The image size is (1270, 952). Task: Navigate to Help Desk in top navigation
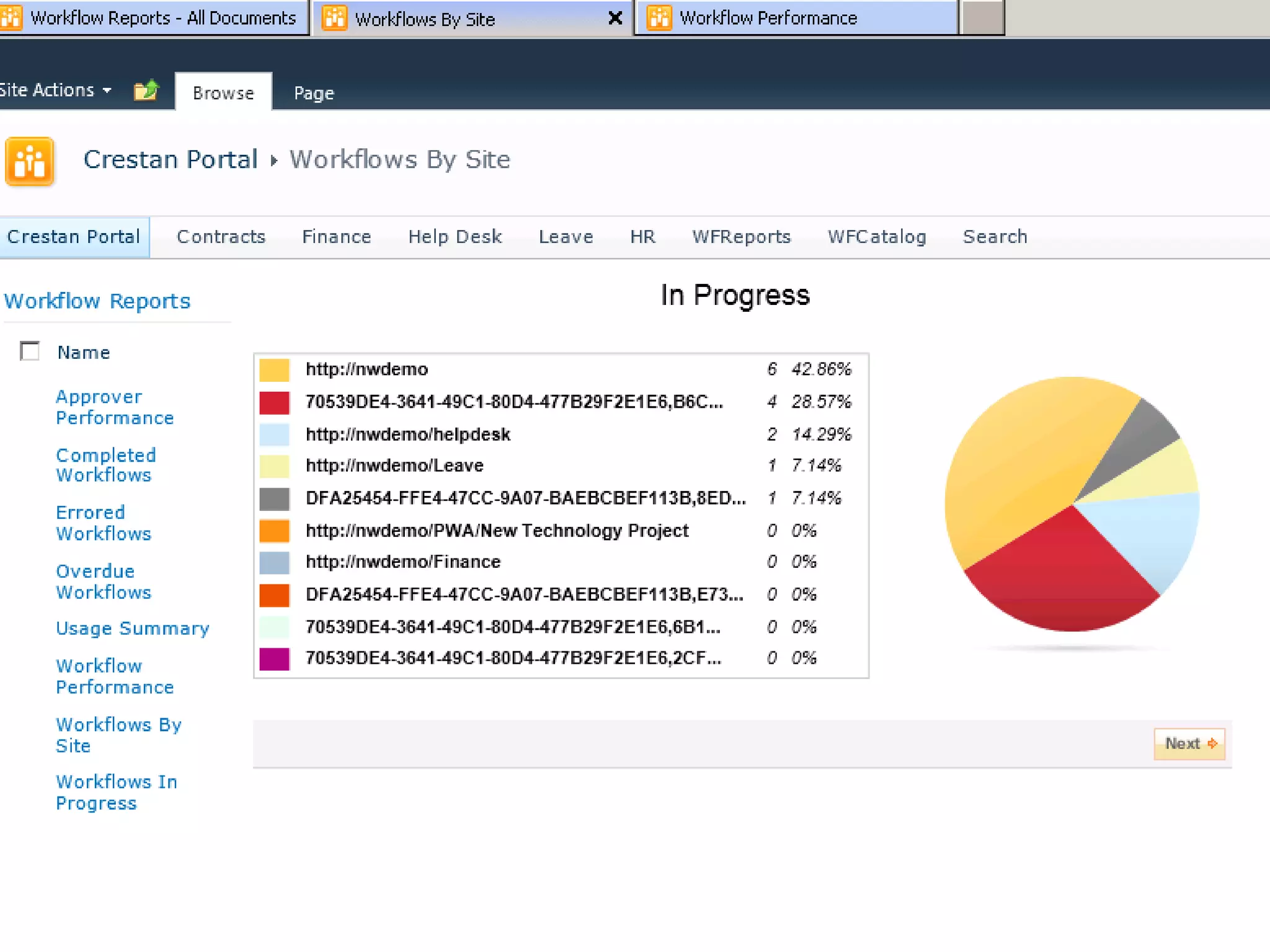455,237
